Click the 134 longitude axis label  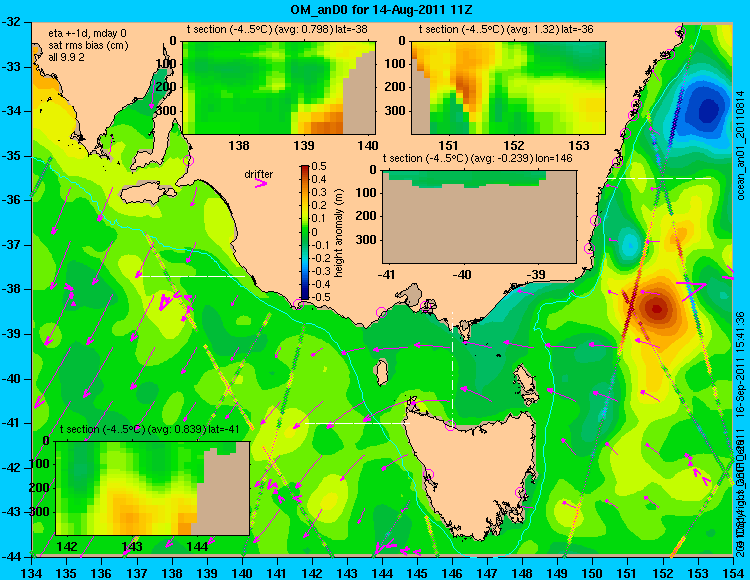pos(32,573)
